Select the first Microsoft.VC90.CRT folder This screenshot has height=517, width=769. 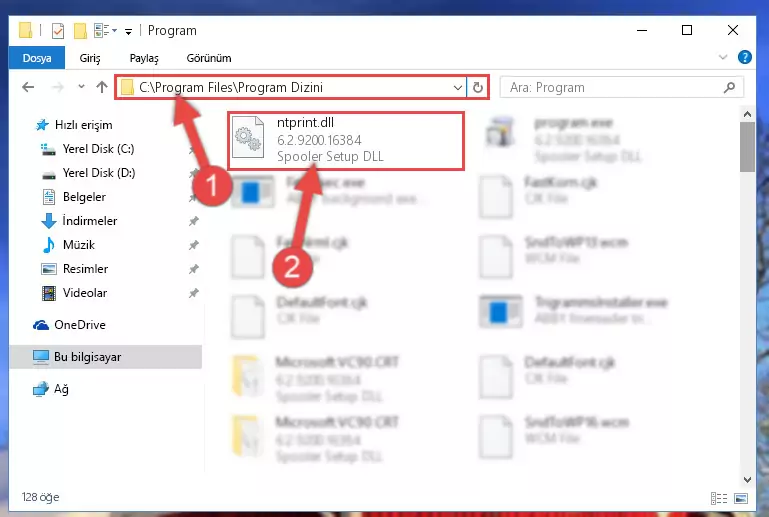316,378
